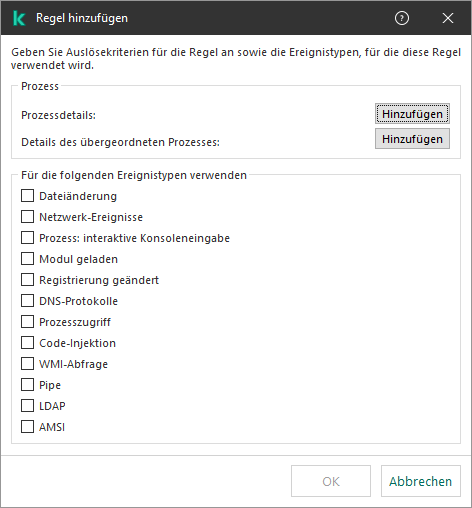Open help via the question mark icon

(x=402, y=18)
